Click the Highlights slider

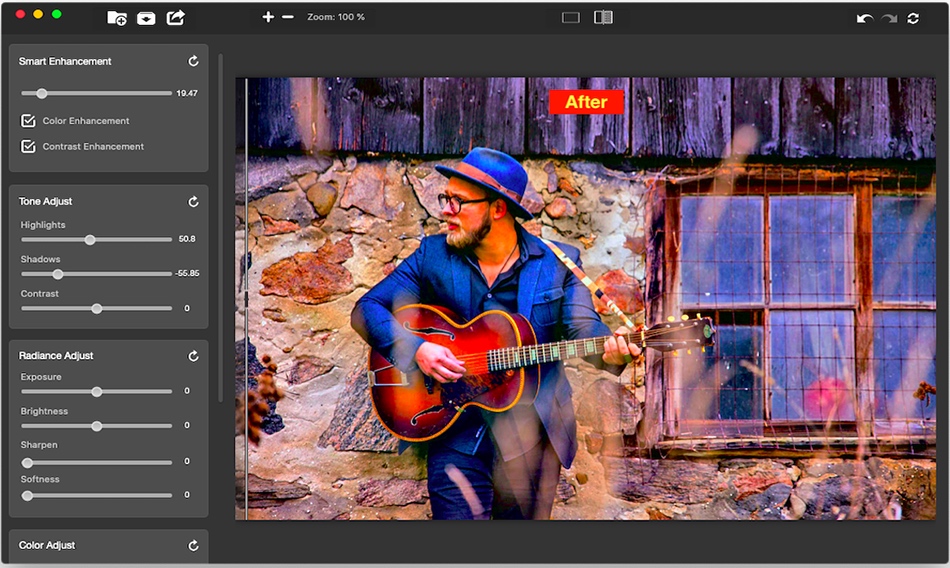point(96,240)
